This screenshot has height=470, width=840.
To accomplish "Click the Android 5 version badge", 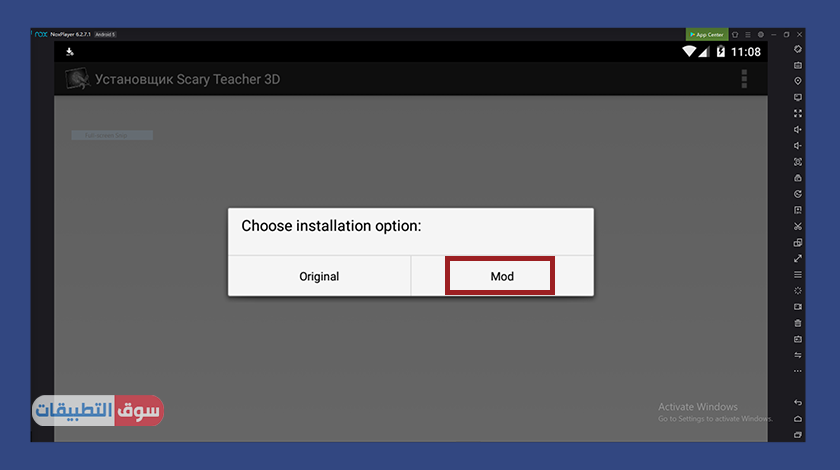I will coord(105,34).
